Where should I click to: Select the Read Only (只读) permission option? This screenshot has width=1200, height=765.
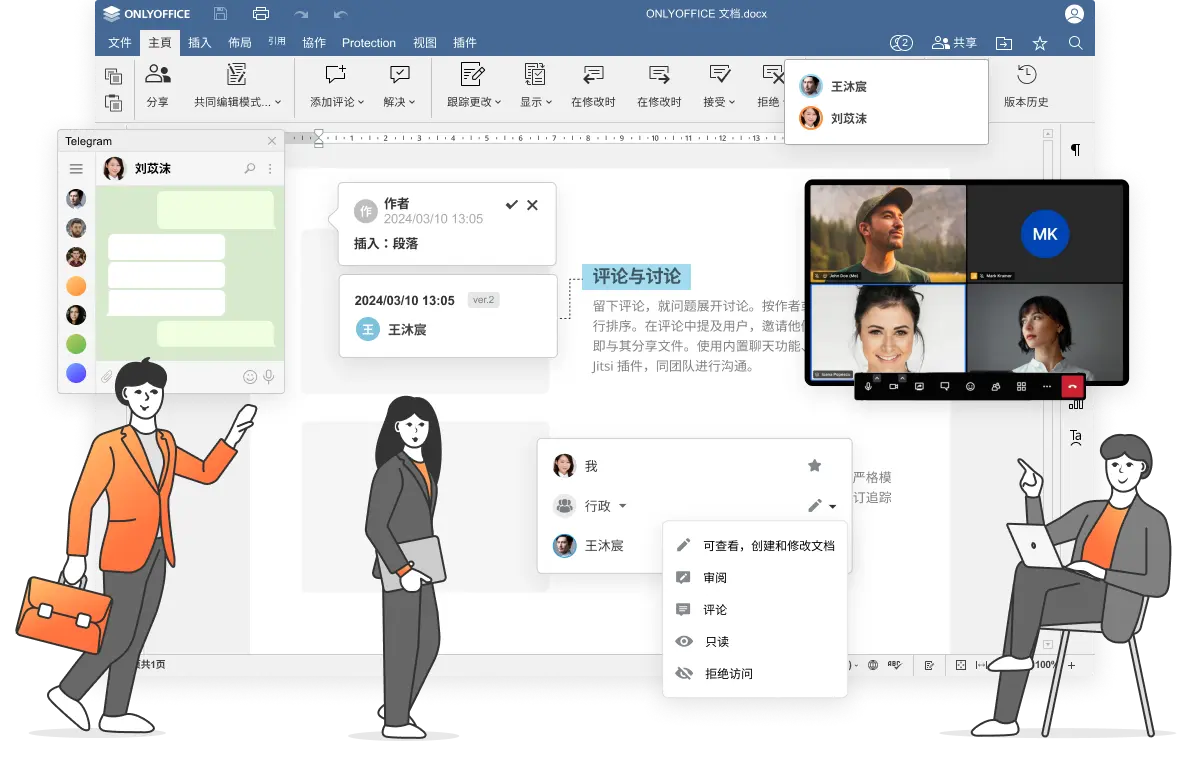[x=716, y=642]
